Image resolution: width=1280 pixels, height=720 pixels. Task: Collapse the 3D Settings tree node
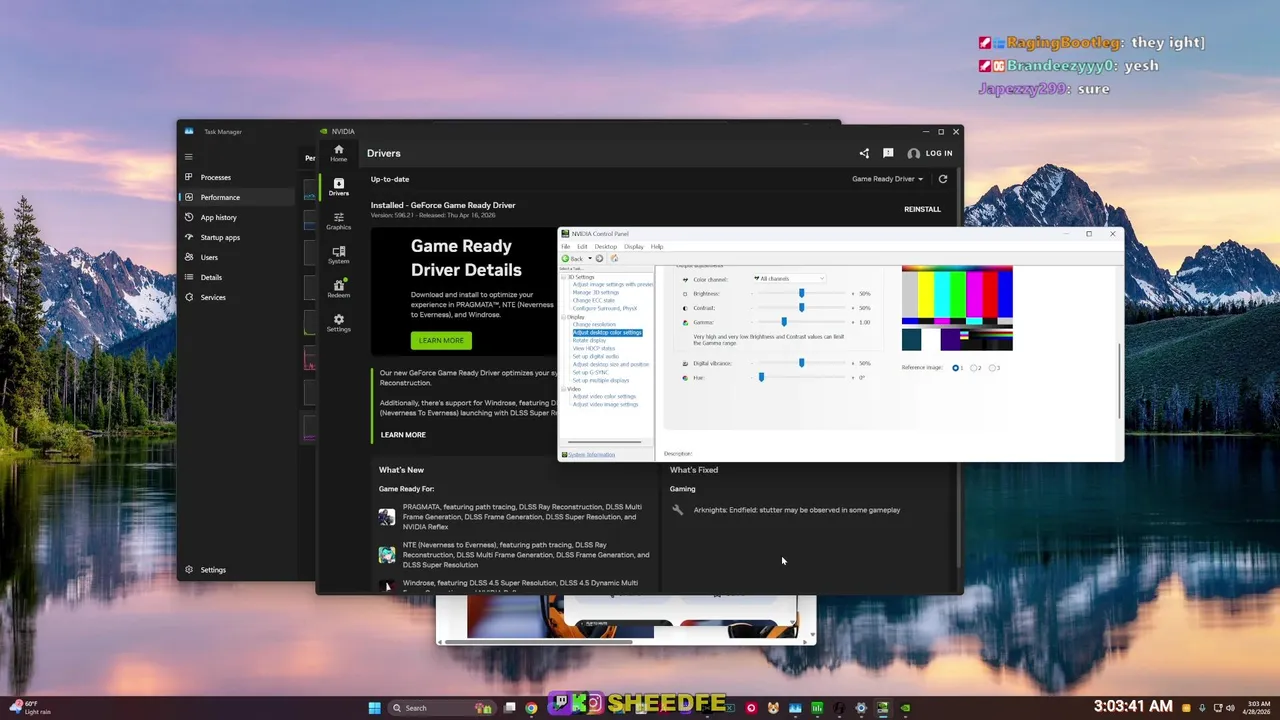click(563, 277)
